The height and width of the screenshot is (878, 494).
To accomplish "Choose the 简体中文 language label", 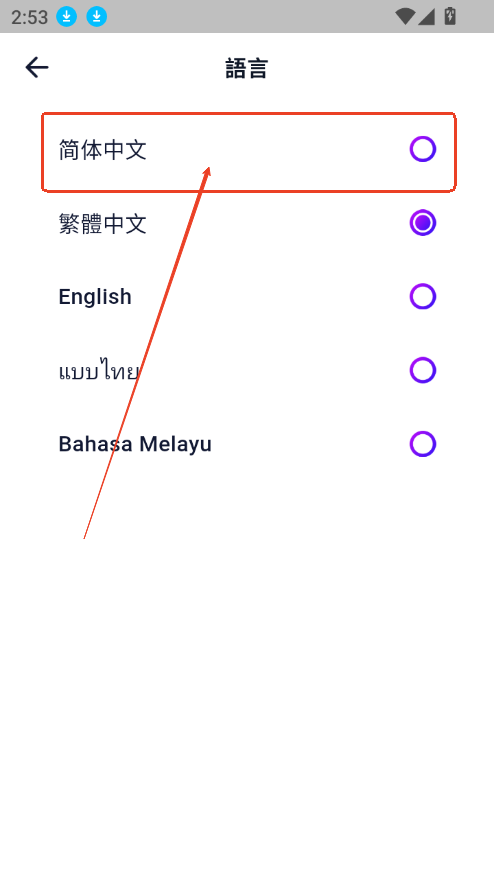I will point(102,150).
